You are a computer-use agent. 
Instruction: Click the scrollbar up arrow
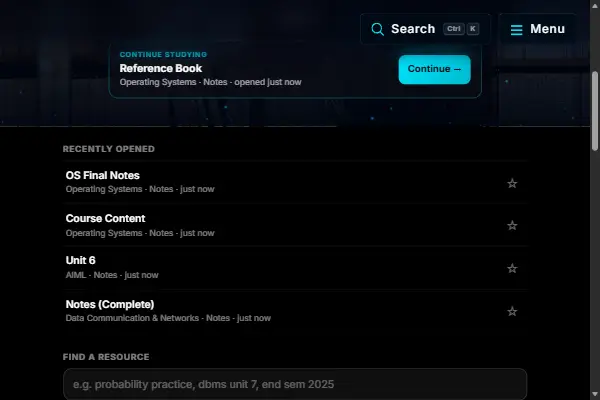click(595, 5)
